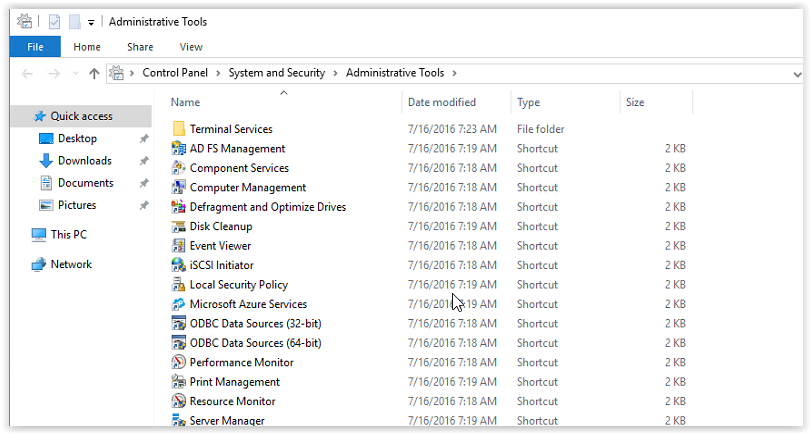Click the Print Management icon
This screenshot has height=434, width=811.
tap(178, 382)
